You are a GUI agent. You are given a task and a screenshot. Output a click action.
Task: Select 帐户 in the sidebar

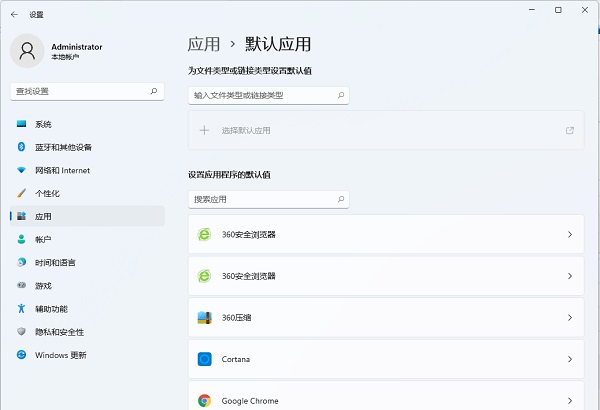(43, 240)
